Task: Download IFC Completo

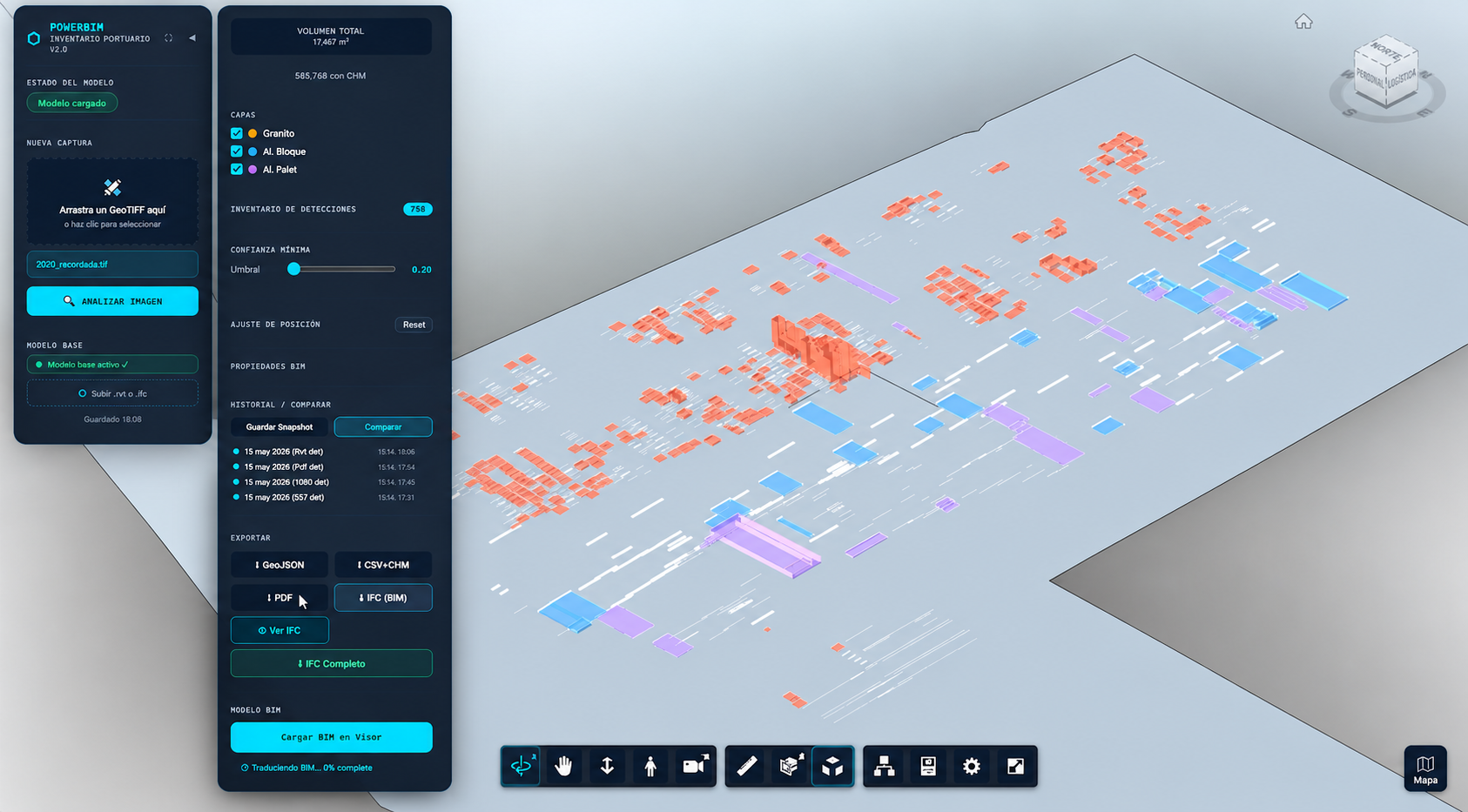Action: pyautogui.click(x=331, y=663)
